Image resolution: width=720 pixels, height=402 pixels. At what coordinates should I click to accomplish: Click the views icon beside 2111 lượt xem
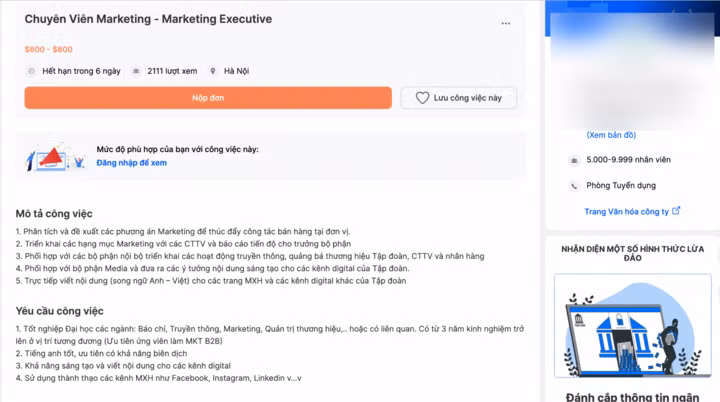pos(136,71)
